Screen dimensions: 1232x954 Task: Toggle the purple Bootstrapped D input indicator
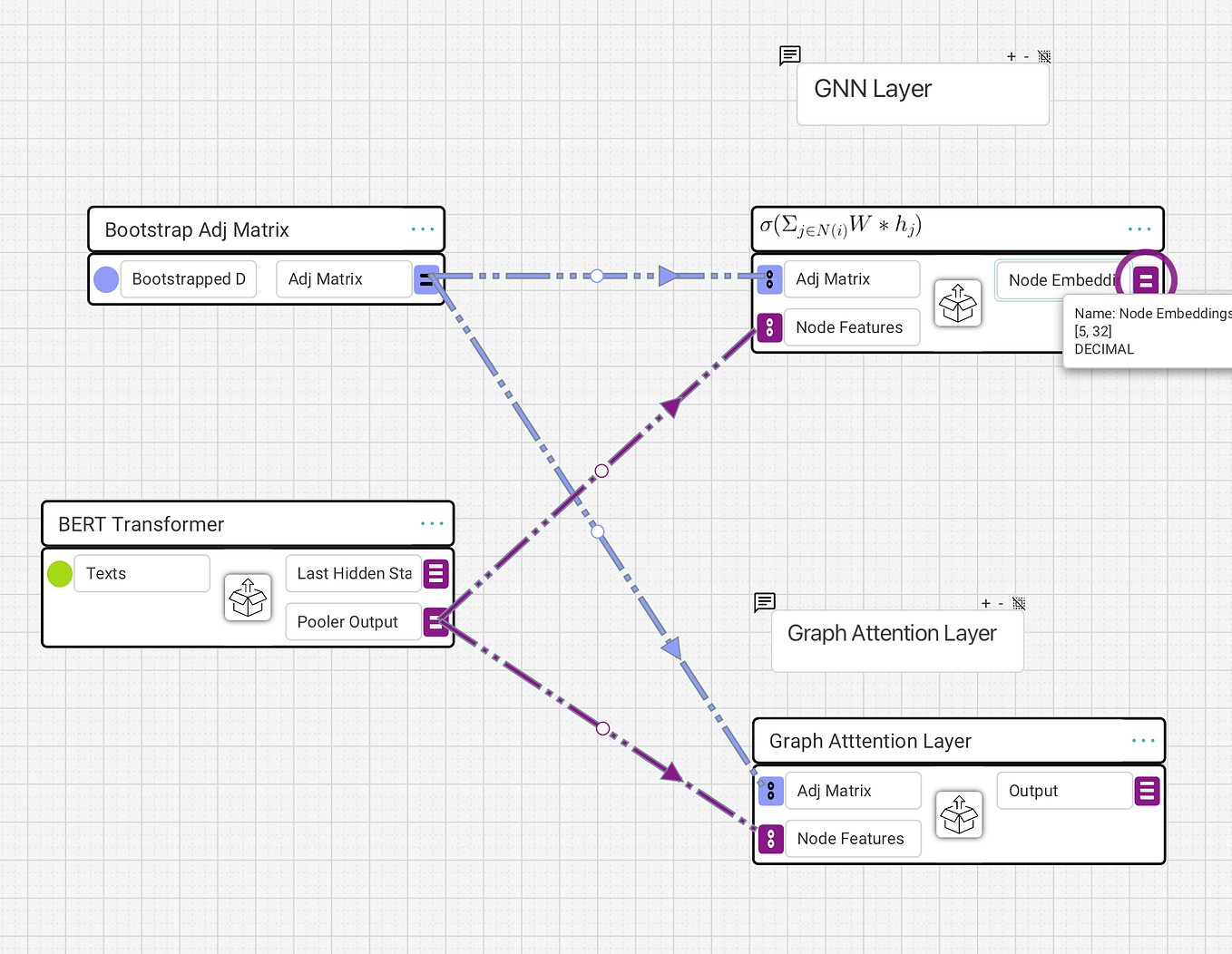106,279
